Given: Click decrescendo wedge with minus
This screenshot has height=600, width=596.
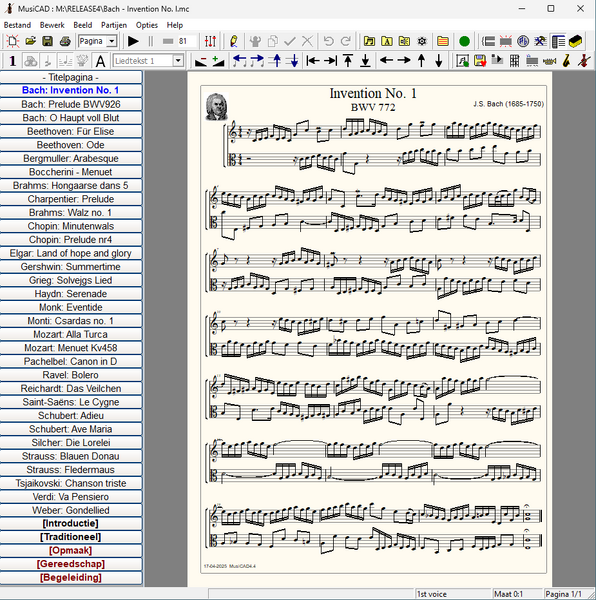Looking at the screenshot, I should coord(200,60).
